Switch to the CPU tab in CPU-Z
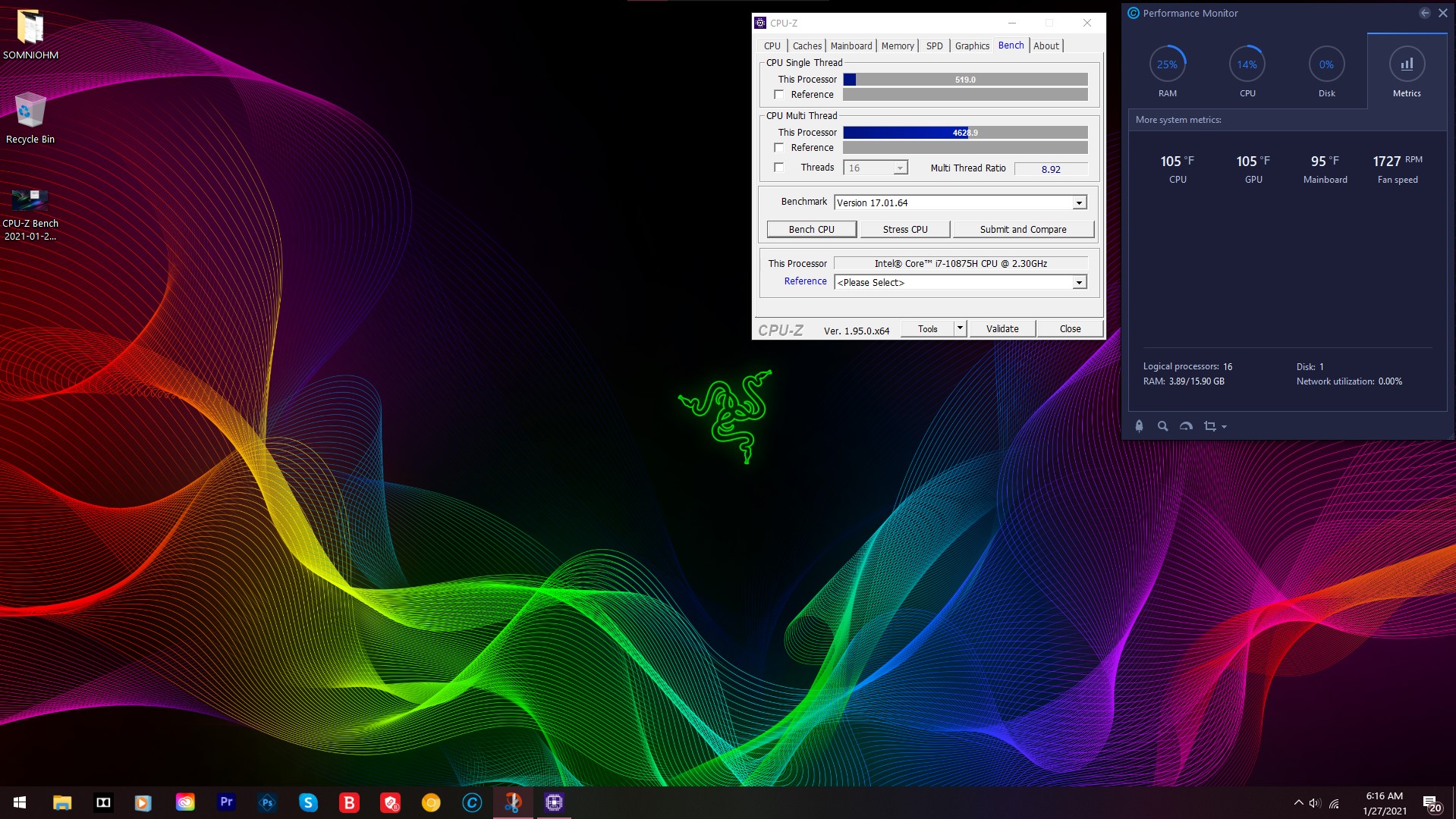 (772, 45)
